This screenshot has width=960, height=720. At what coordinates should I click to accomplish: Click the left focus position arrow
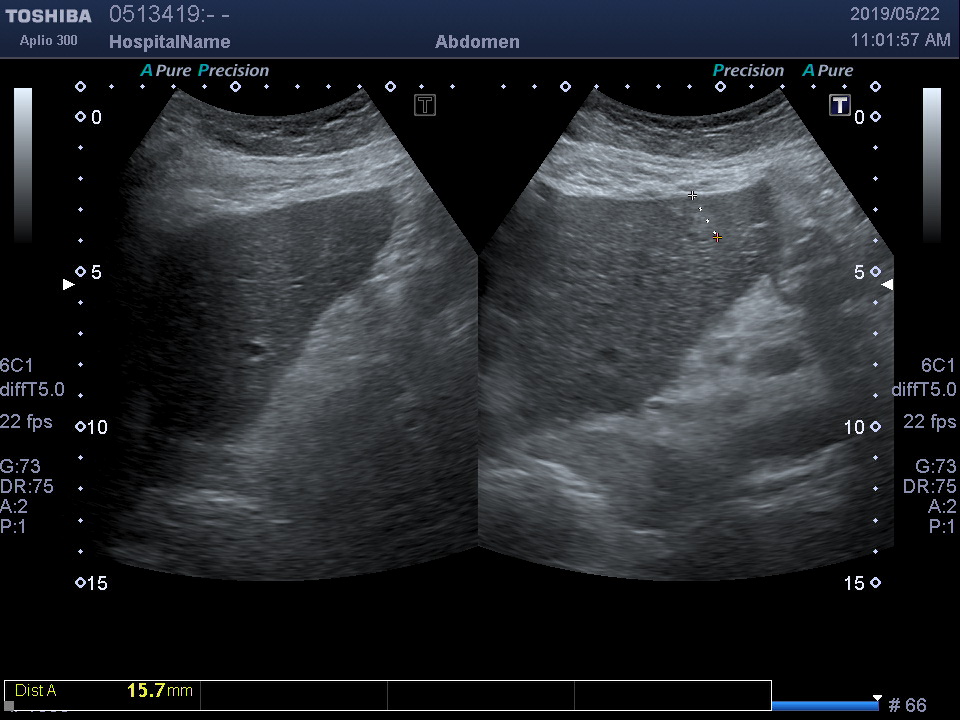coord(68,285)
